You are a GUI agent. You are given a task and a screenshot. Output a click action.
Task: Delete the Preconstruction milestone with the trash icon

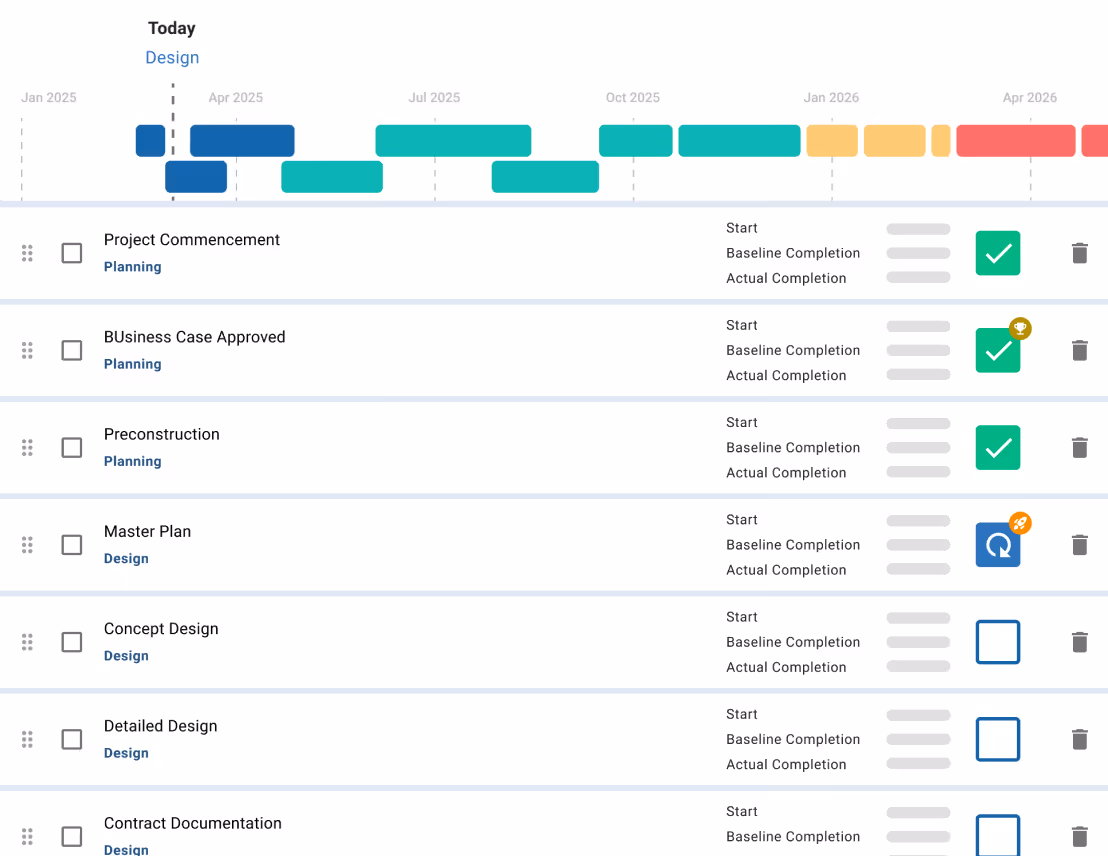coord(1079,447)
